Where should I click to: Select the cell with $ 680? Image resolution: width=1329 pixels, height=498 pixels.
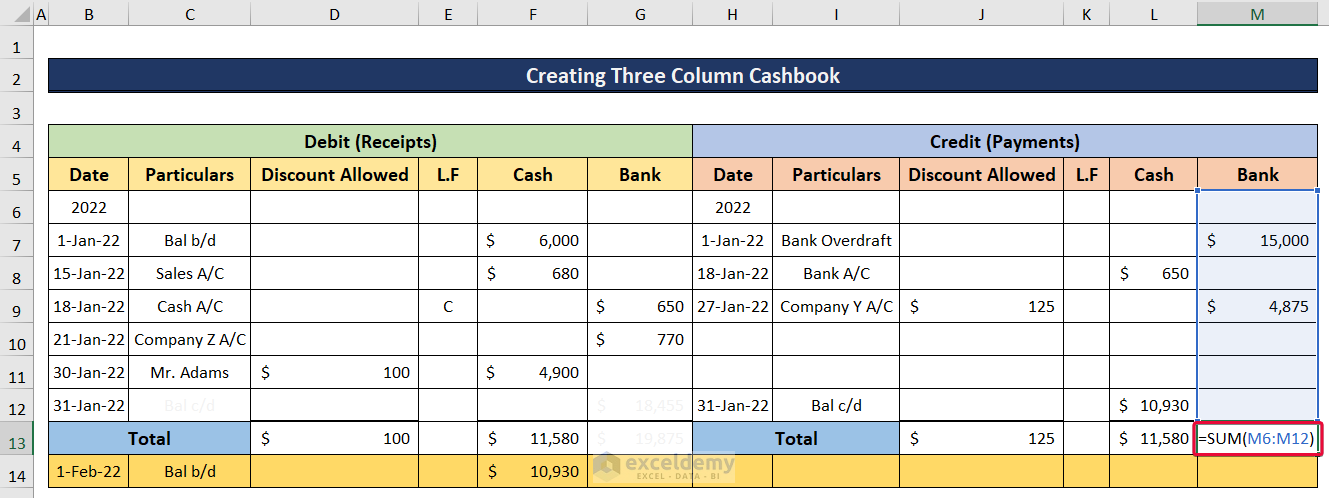pos(532,273)
